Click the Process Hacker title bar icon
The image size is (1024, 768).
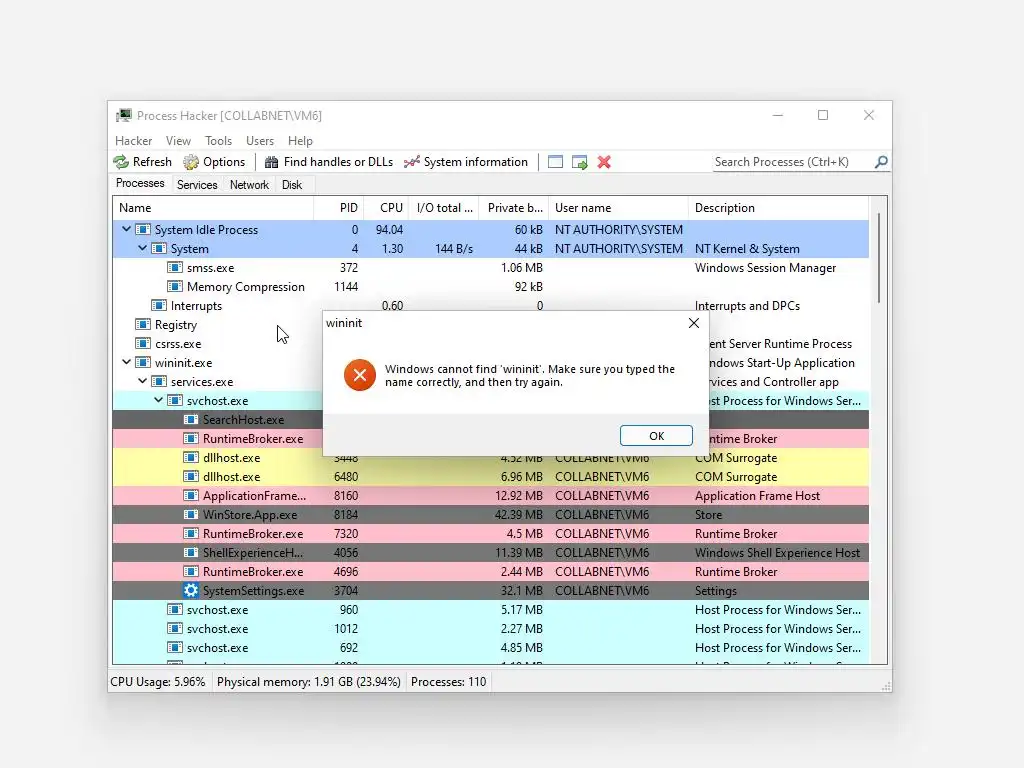click(x=123, y=116)
